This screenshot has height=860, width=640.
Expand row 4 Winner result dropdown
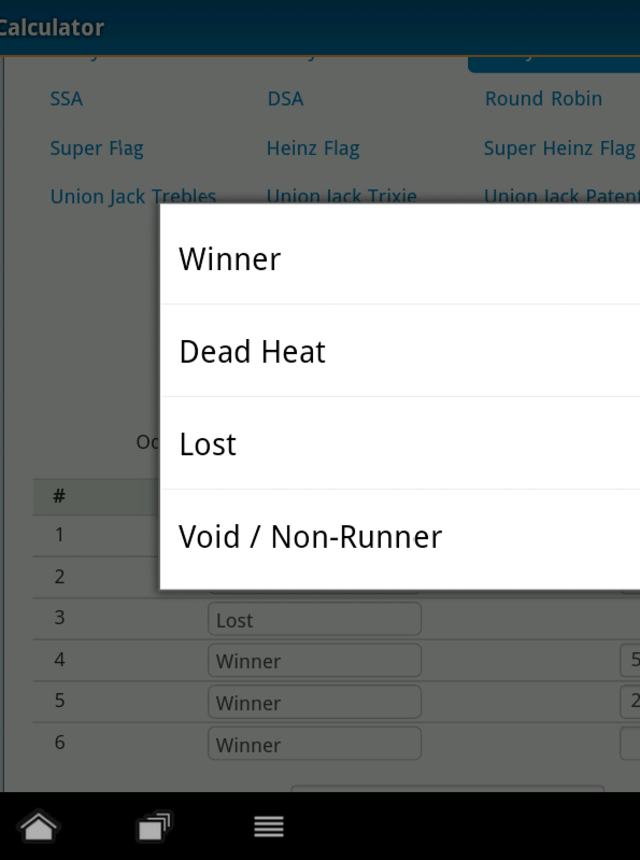click(x=314, y=660)
